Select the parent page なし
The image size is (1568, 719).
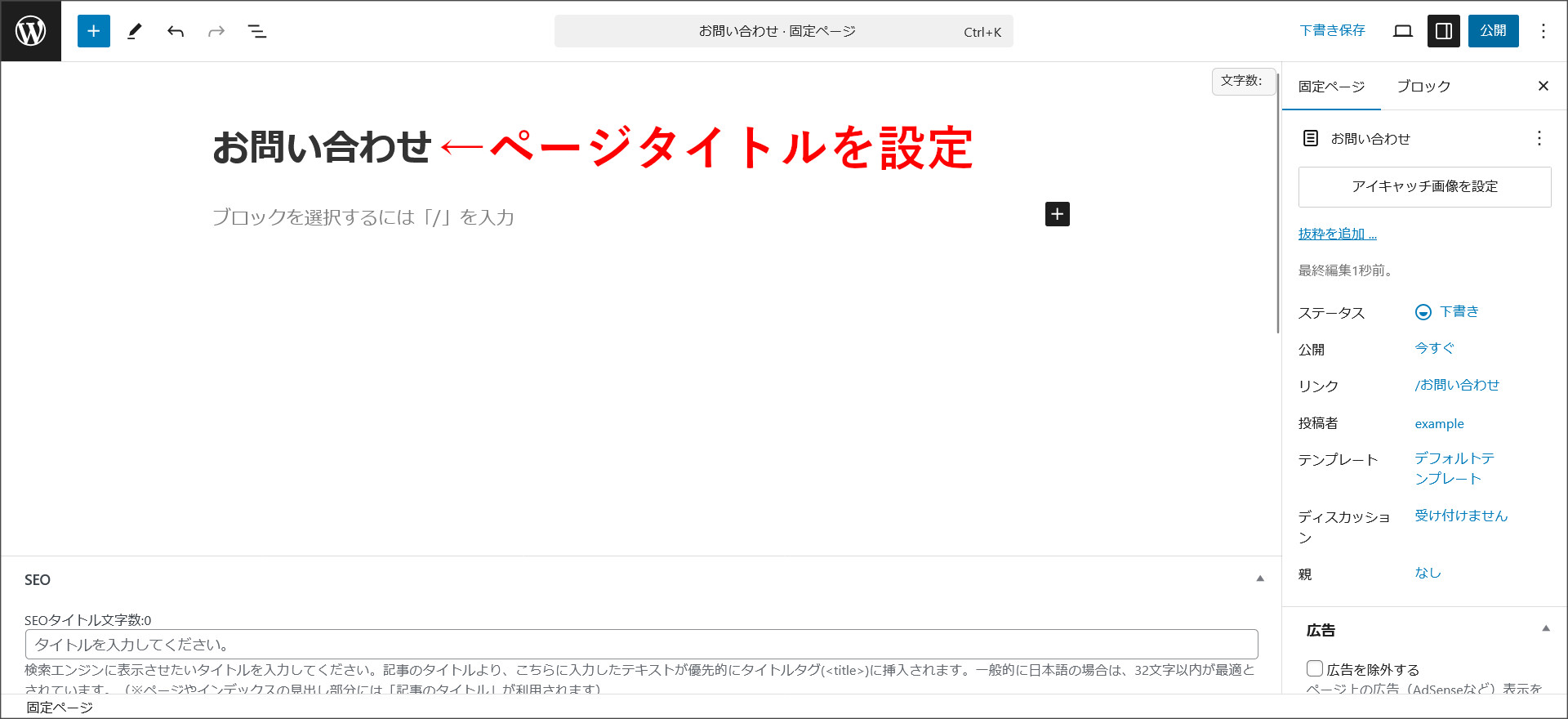[1428, 573]
